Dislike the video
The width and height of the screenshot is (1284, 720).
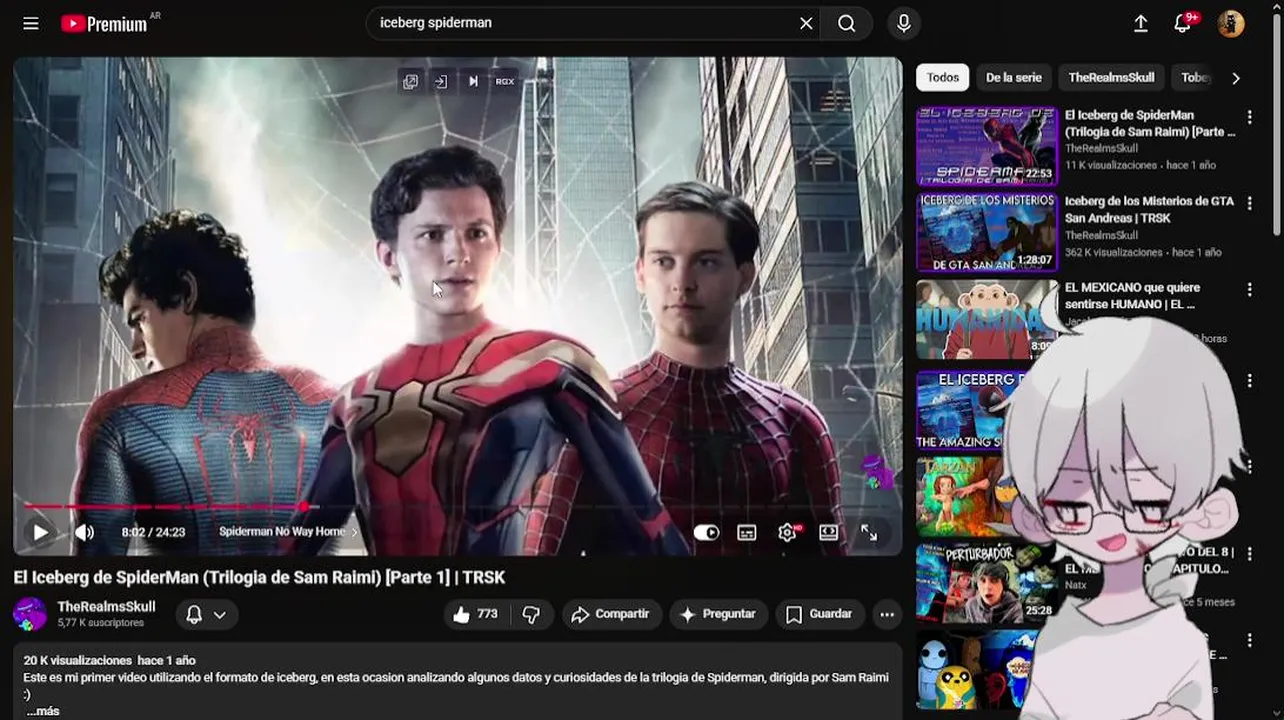click(x=532, y=614)
